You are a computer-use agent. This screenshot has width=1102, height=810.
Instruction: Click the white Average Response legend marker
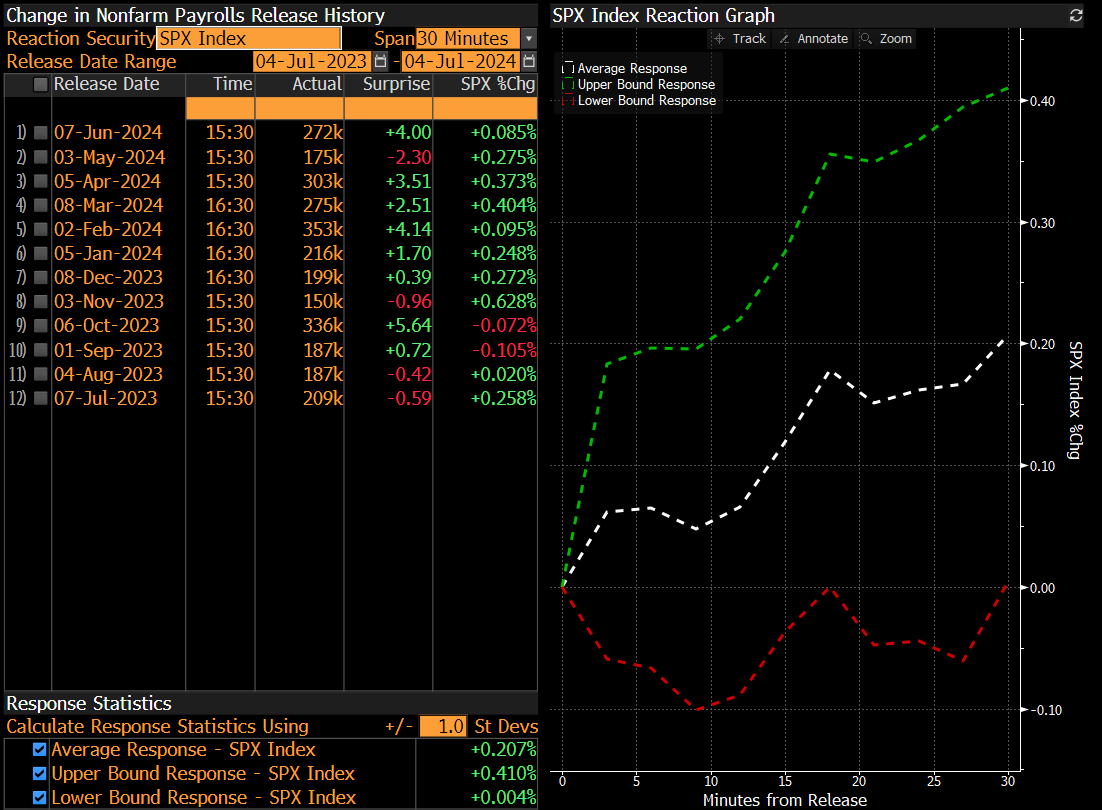[x=568, y=68]
